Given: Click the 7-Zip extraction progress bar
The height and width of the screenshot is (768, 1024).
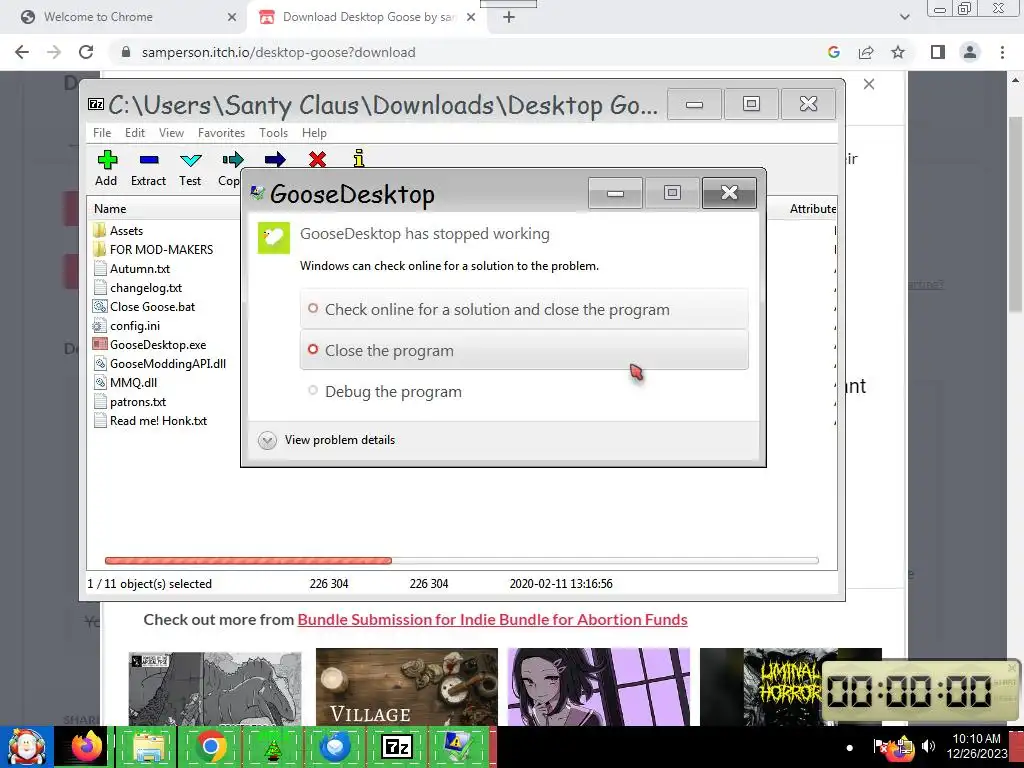Looking at the screenshot, I should coord(462,560).
